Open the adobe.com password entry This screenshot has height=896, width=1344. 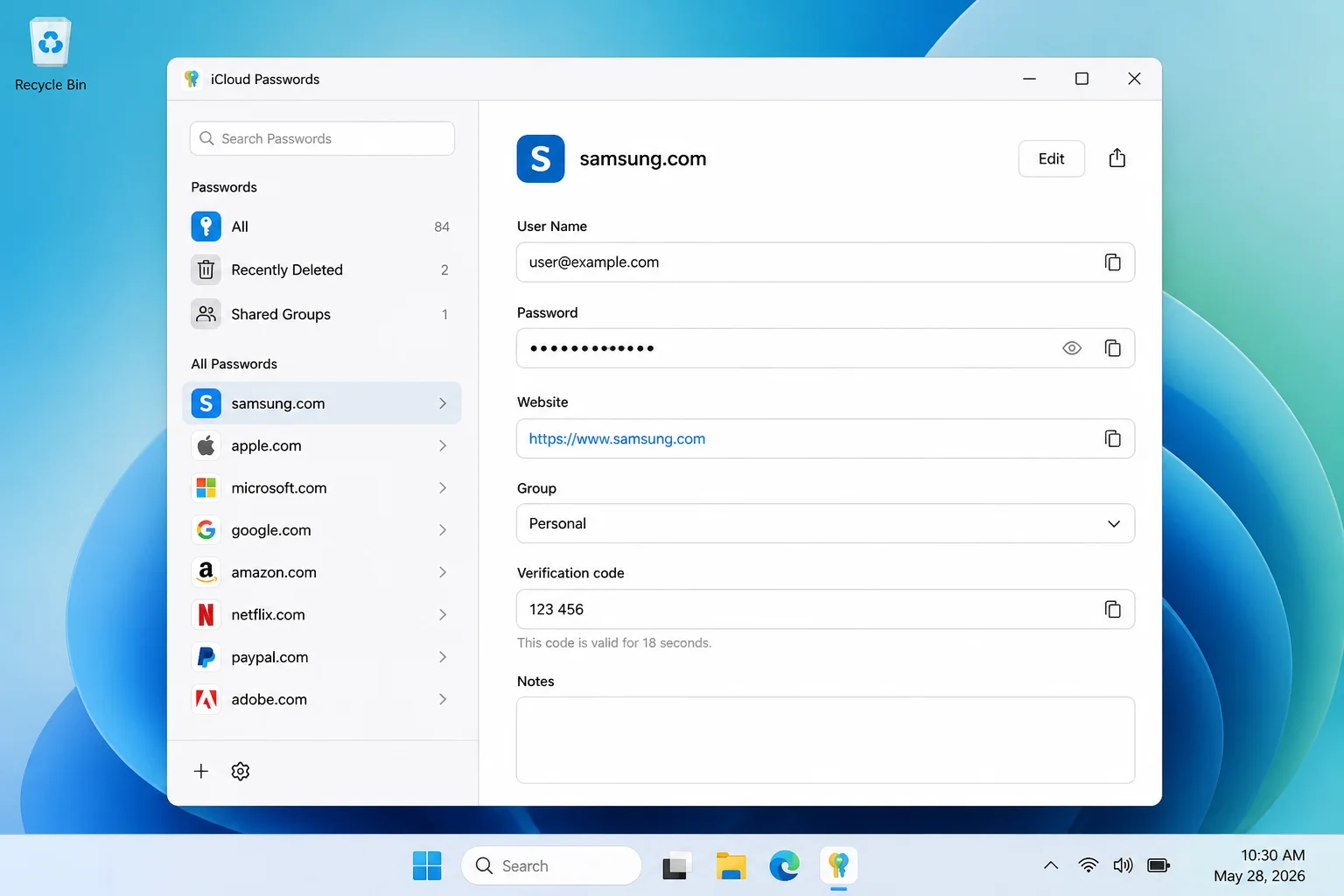click(322, 699)
